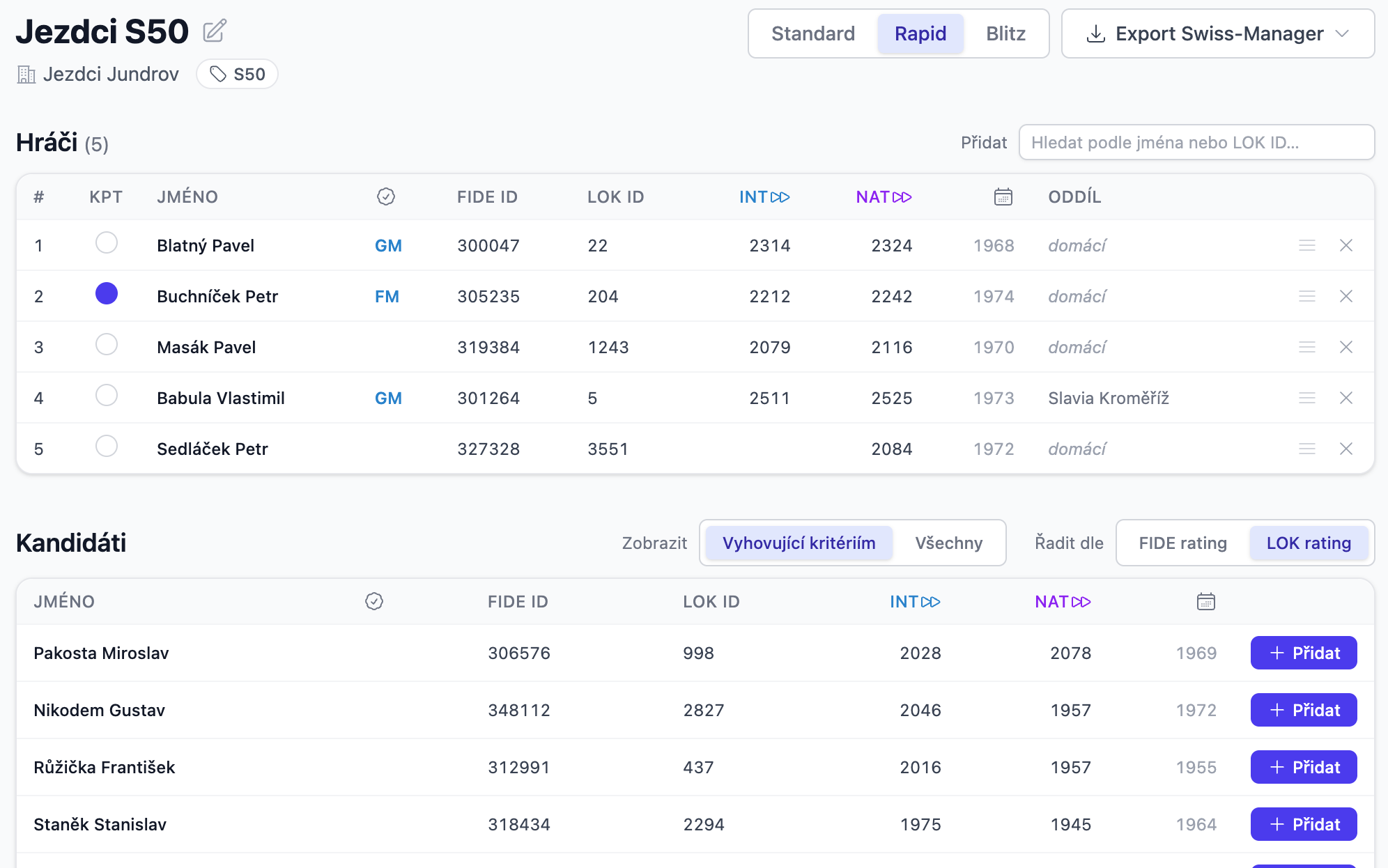Click FIDE ID 301264 of Babula Vlastimil
The width and height of the screenshot is (1388, 868).
(x=488, y=398)
